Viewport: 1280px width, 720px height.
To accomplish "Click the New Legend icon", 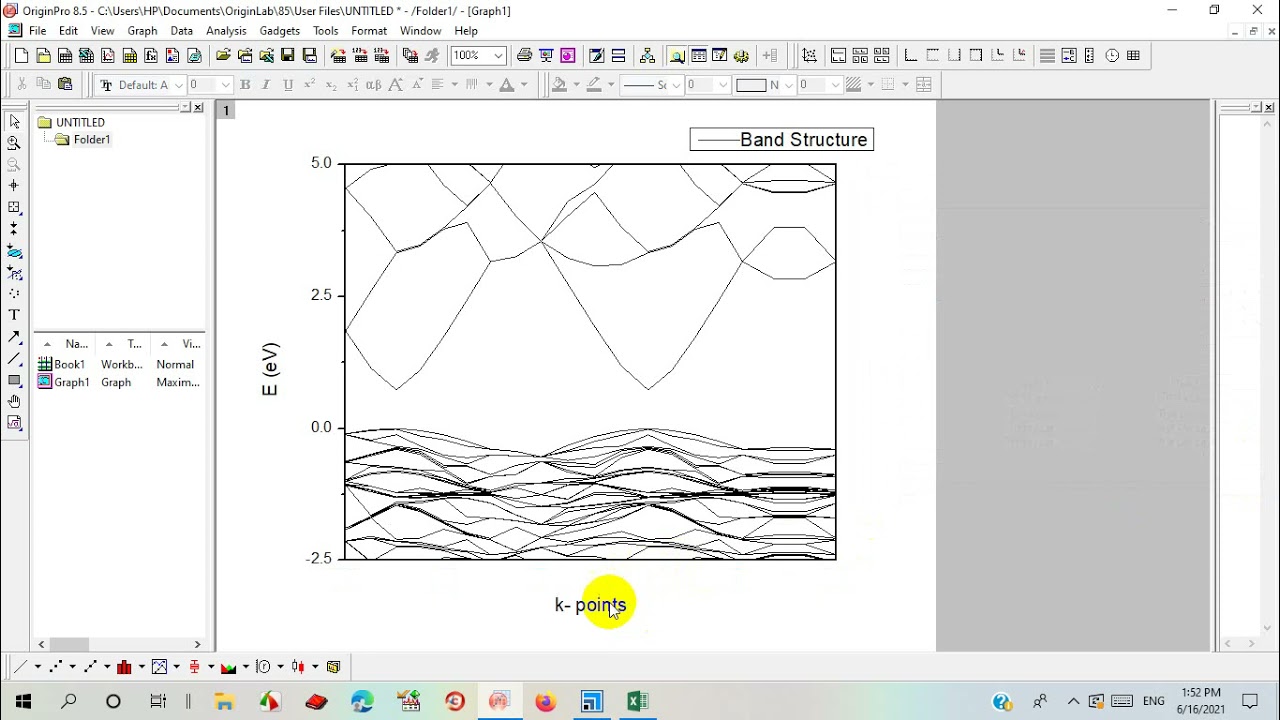I will [1069, 56].
